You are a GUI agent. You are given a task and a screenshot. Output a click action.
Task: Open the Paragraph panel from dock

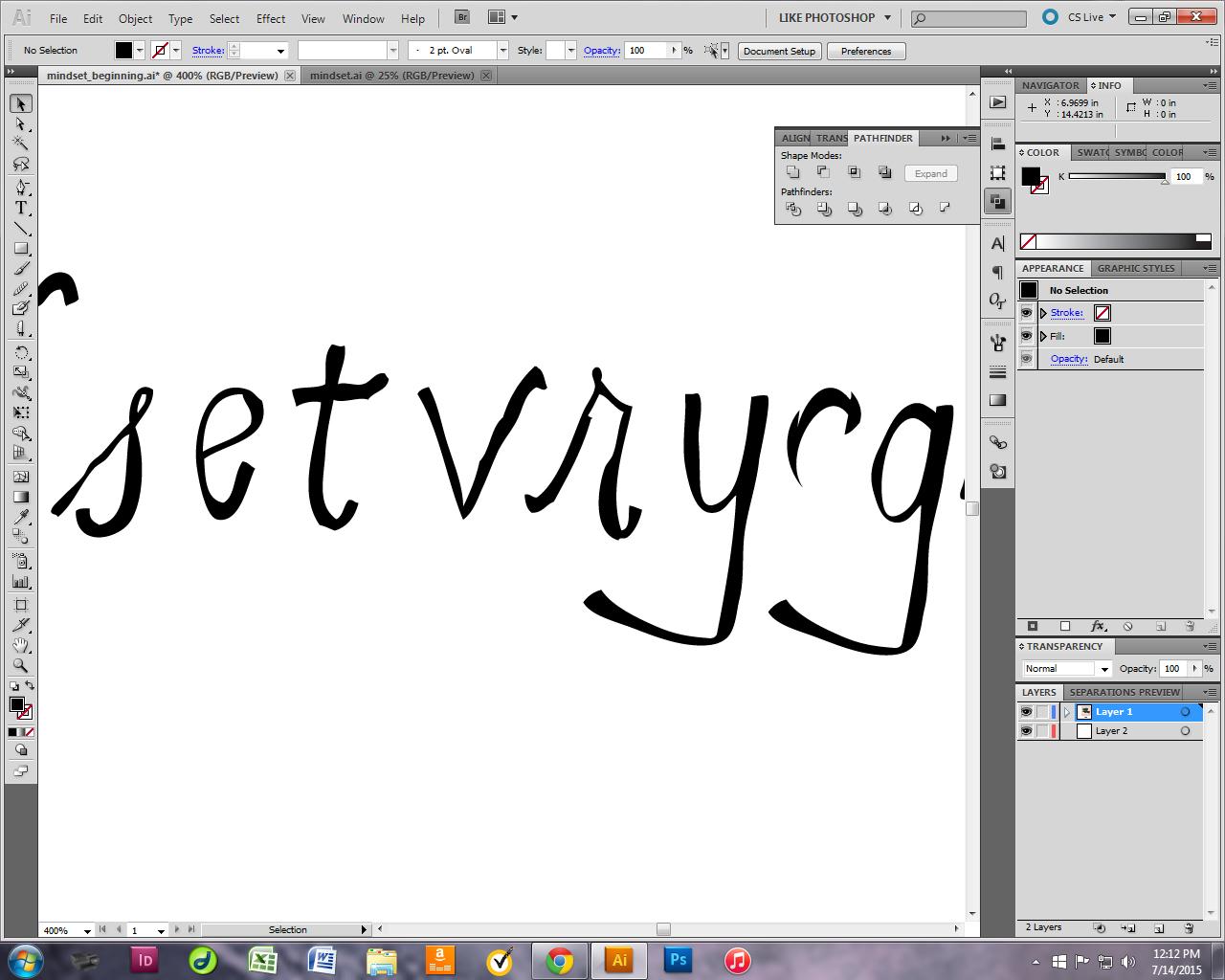(997, 273)
